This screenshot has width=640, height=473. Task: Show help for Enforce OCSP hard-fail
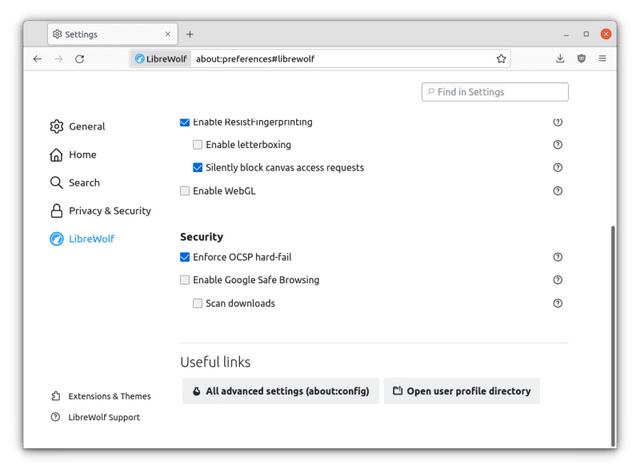558,257
